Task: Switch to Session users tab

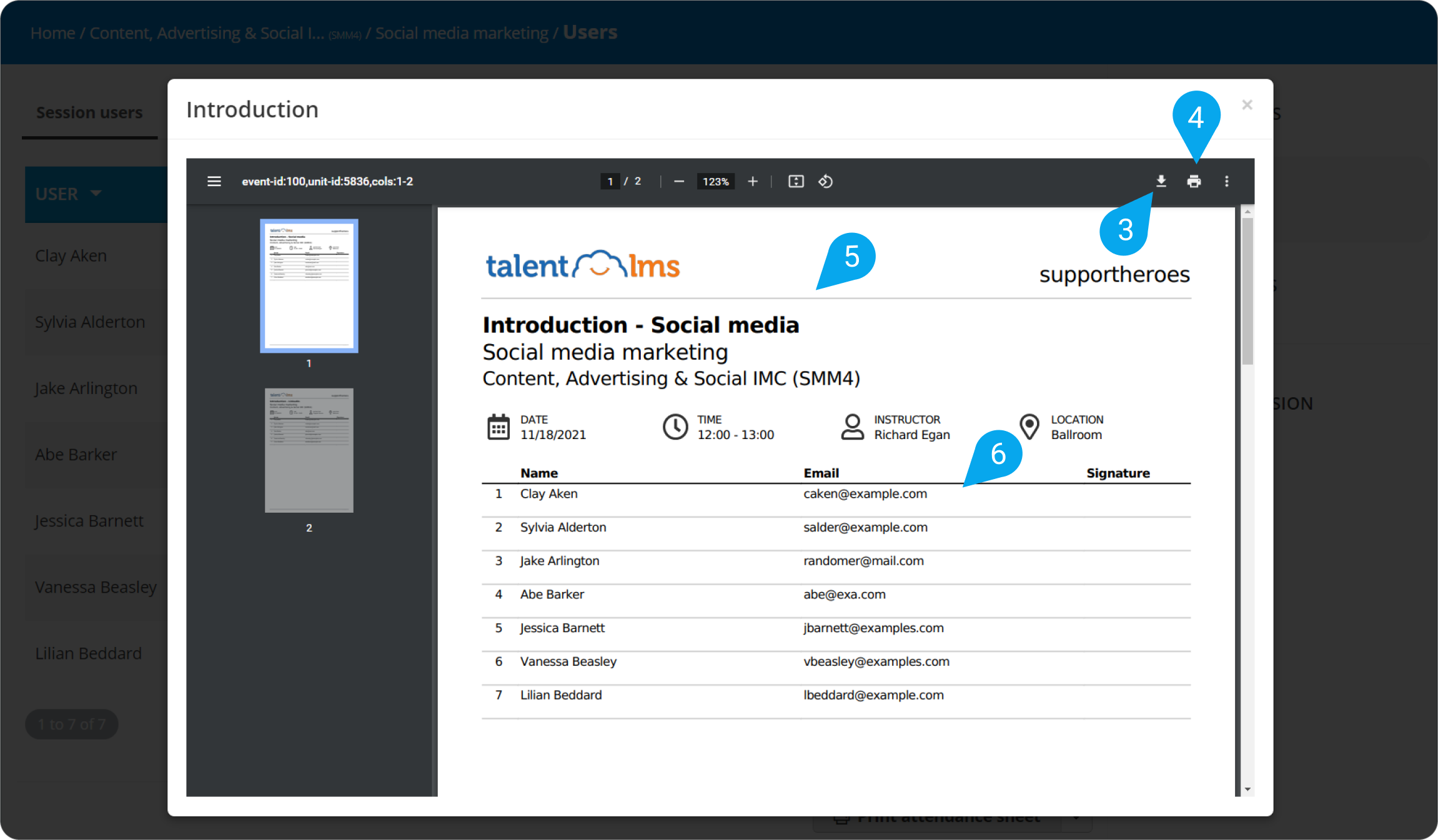Action: pyautogui.click(x=89, y=112)
